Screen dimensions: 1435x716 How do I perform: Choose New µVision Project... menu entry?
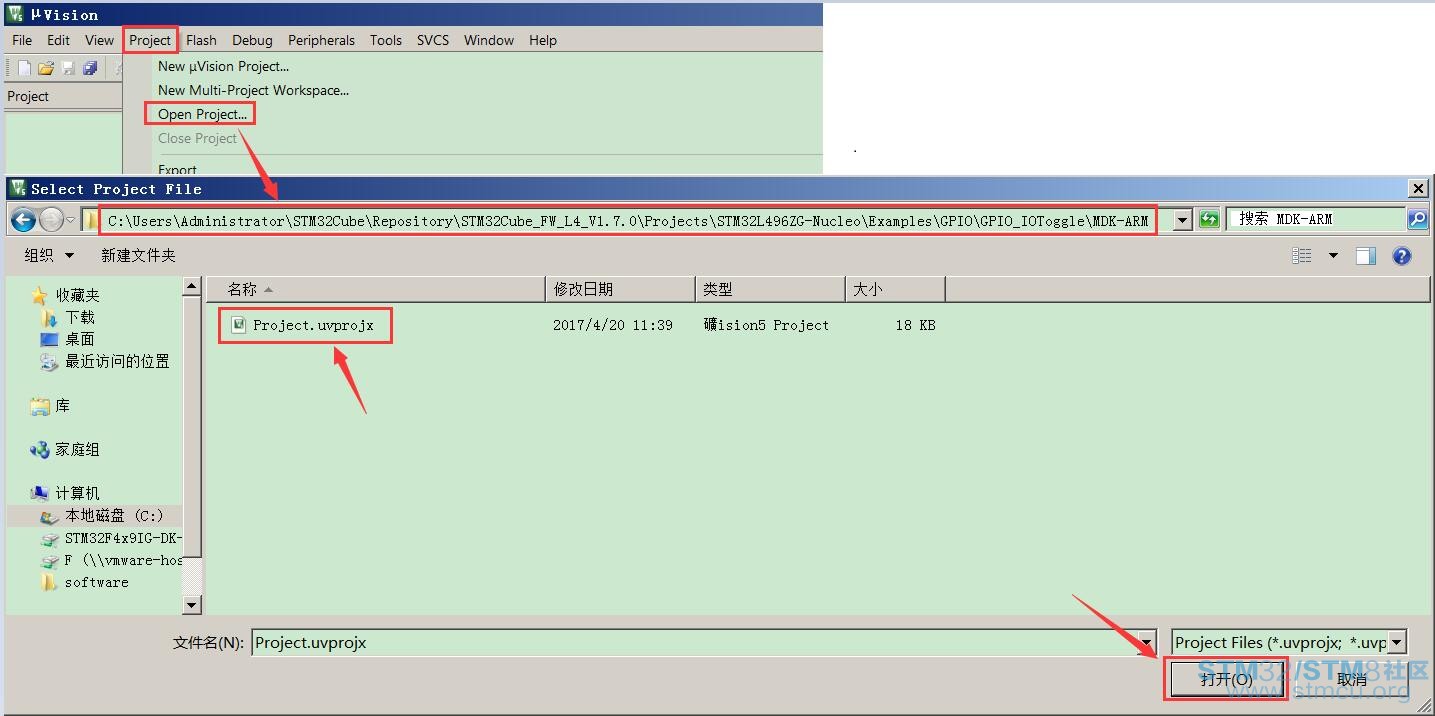(223, 66)
